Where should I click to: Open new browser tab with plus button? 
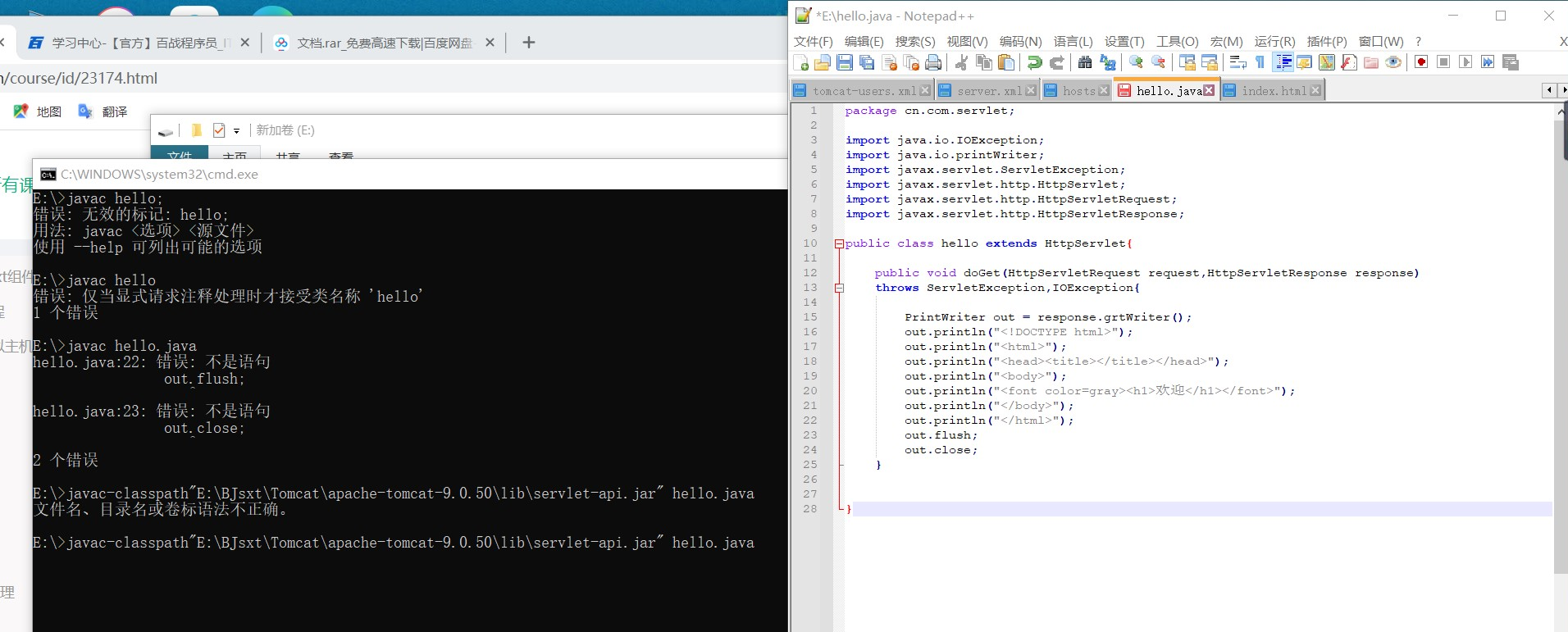[x=529, y=42]
